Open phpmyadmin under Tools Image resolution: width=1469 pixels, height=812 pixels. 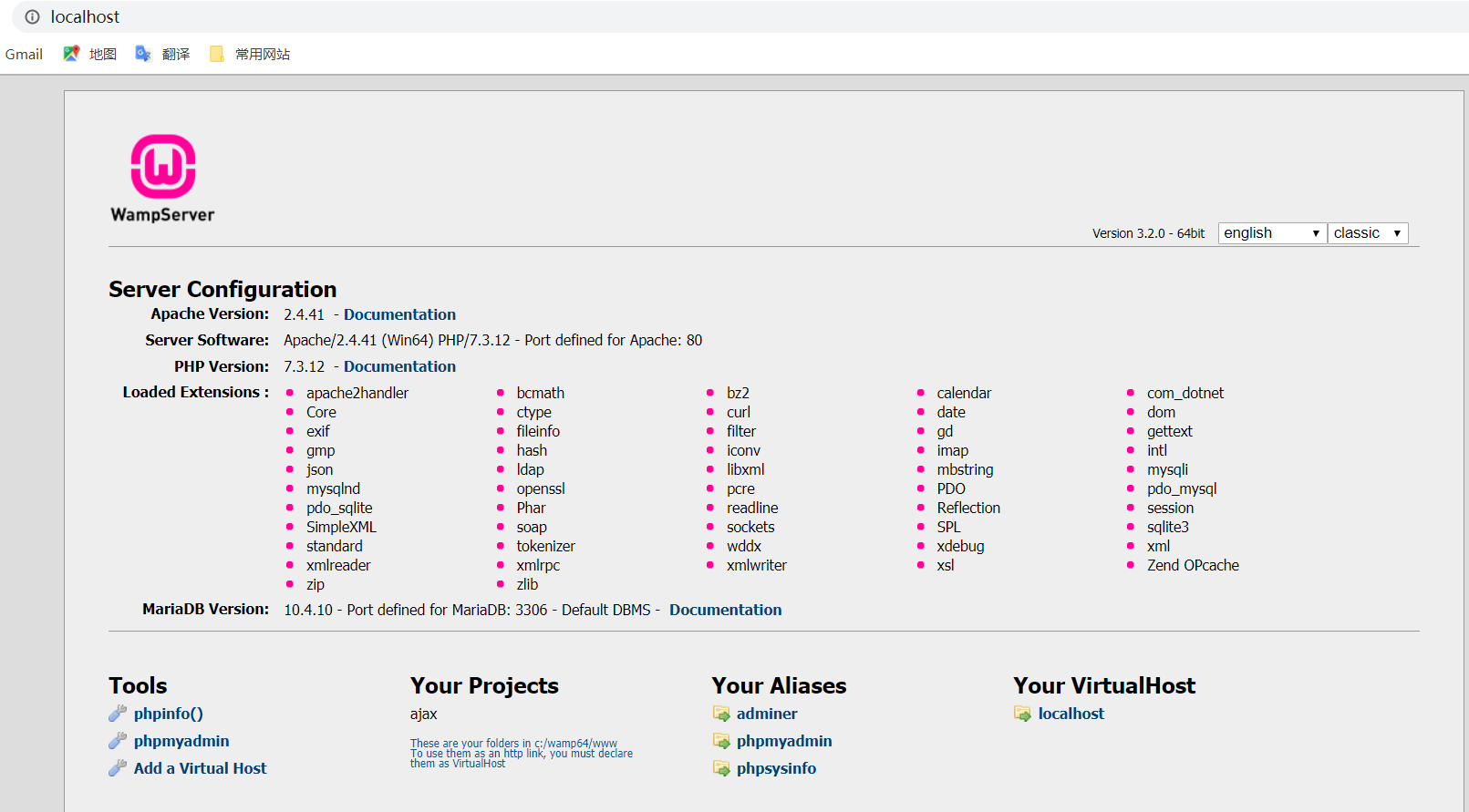(x=181, y=741)
